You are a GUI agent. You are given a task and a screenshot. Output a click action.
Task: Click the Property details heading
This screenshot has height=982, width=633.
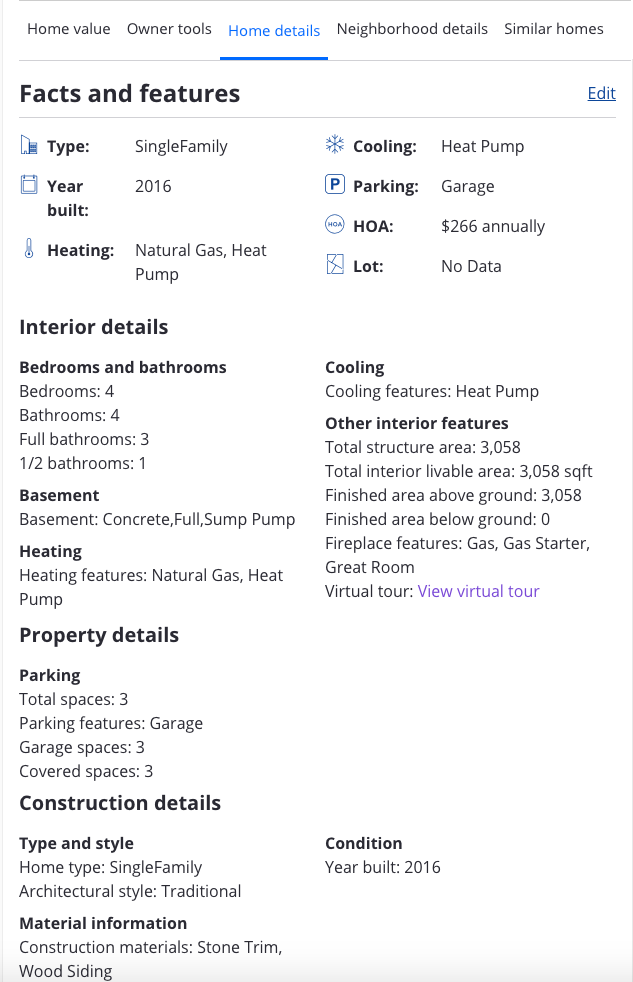(99, 635)
